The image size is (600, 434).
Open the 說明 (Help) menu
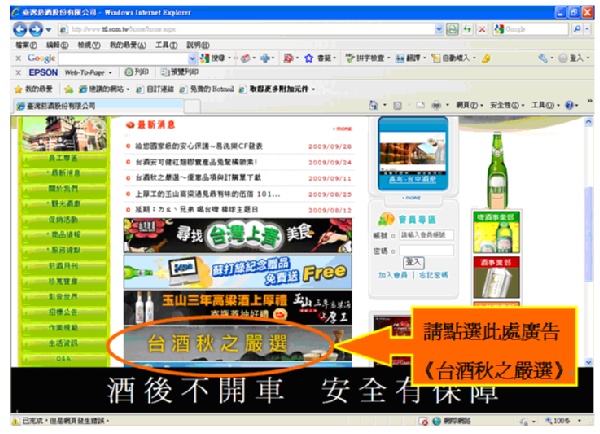tap(197, 45)
